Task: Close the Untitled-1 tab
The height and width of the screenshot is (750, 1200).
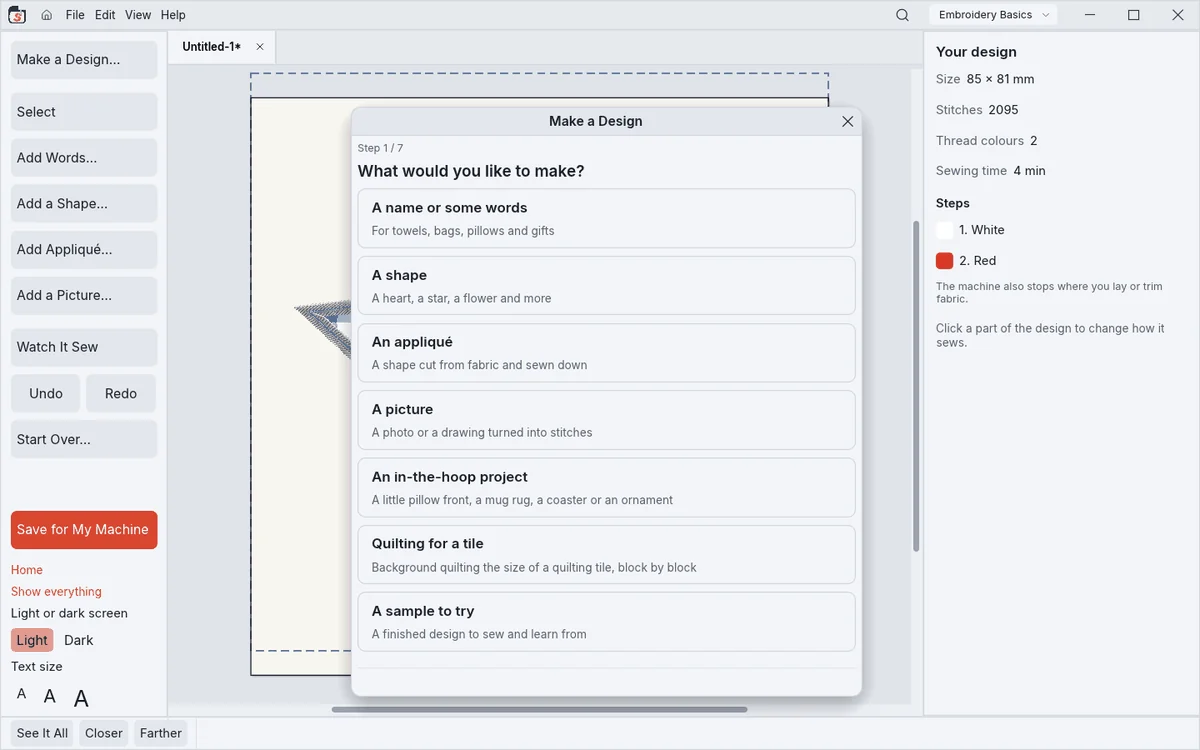Action: click(x=260, y=47)
